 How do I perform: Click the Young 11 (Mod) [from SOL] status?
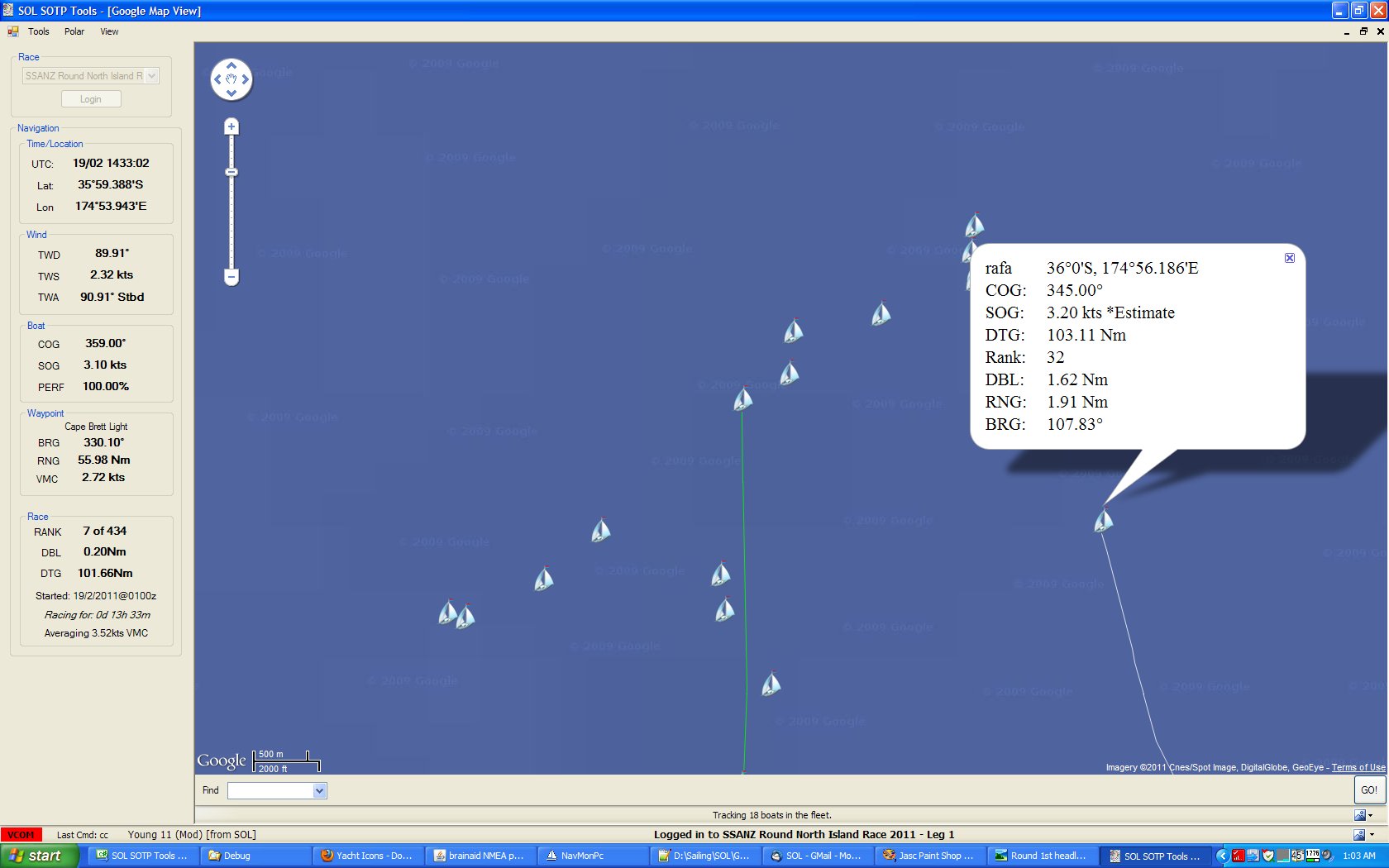click(x=192, y=835)
